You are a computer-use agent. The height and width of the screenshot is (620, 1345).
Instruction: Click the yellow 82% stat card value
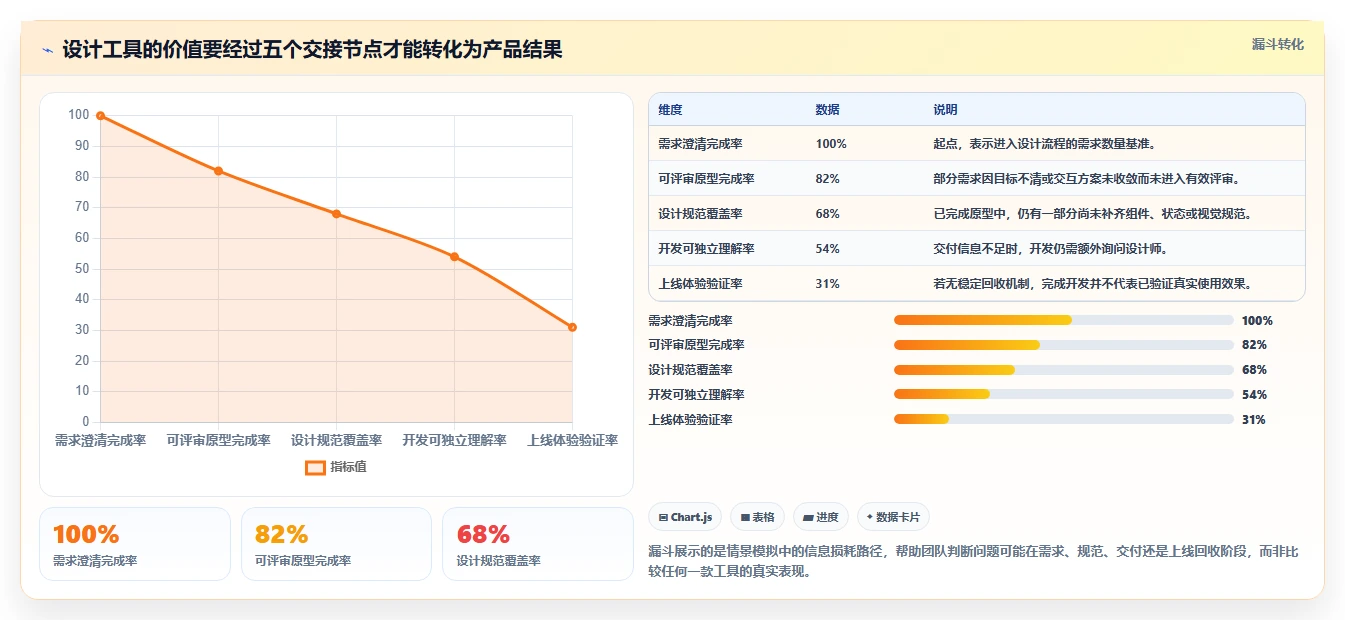pos(281,534)
